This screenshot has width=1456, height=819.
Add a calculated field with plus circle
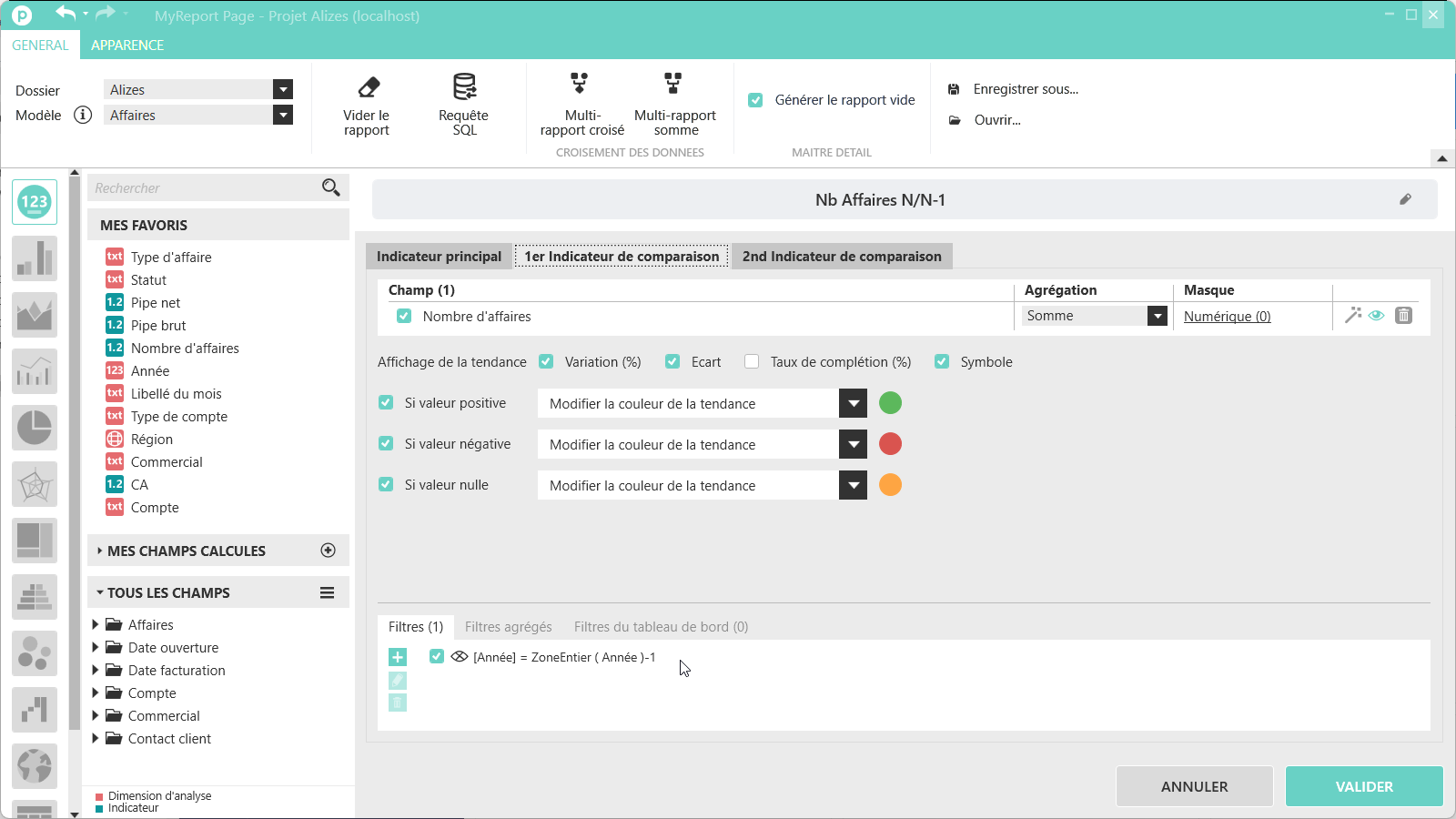pos(329,551)
